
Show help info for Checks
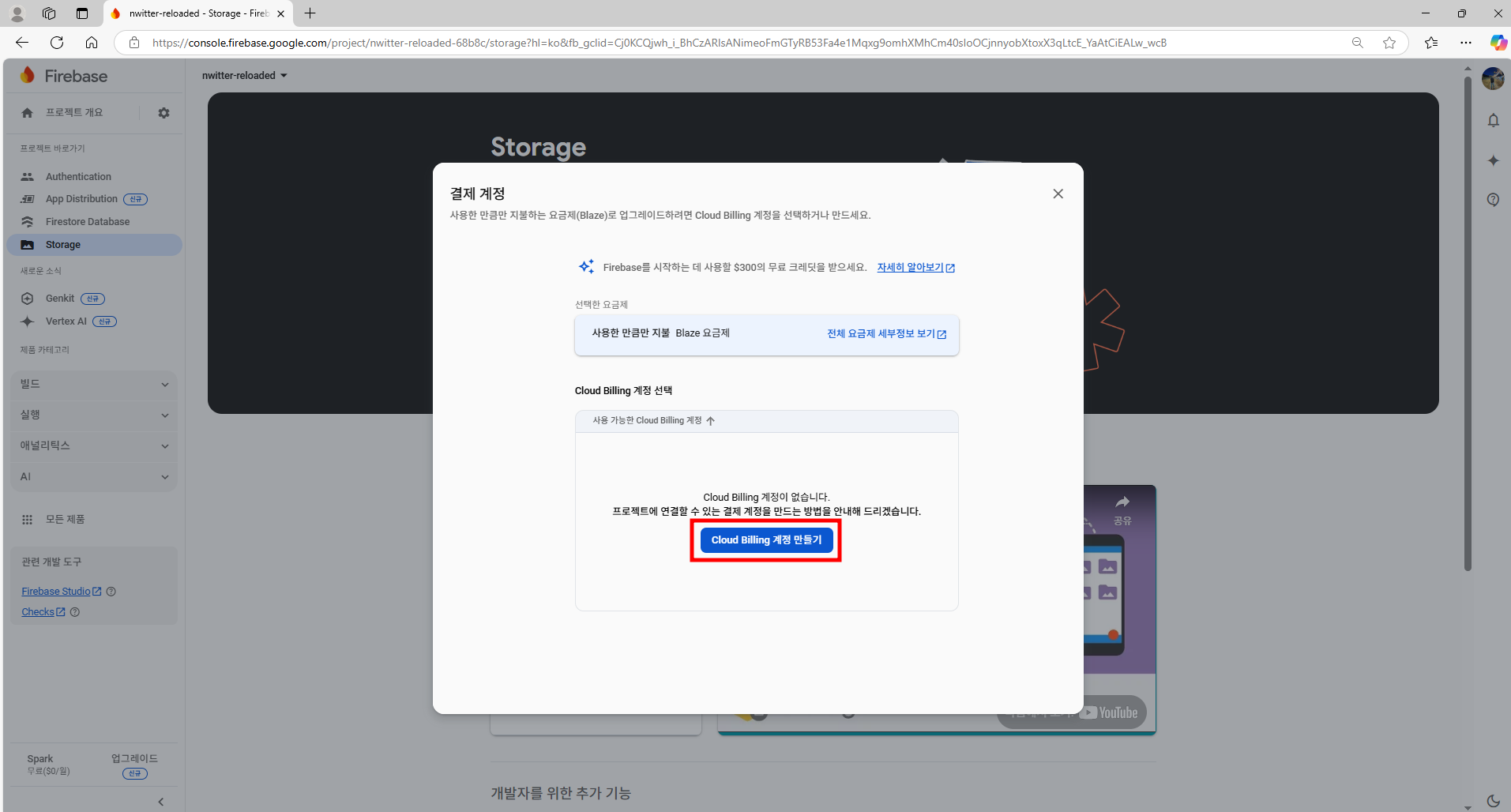pos(75,612)
